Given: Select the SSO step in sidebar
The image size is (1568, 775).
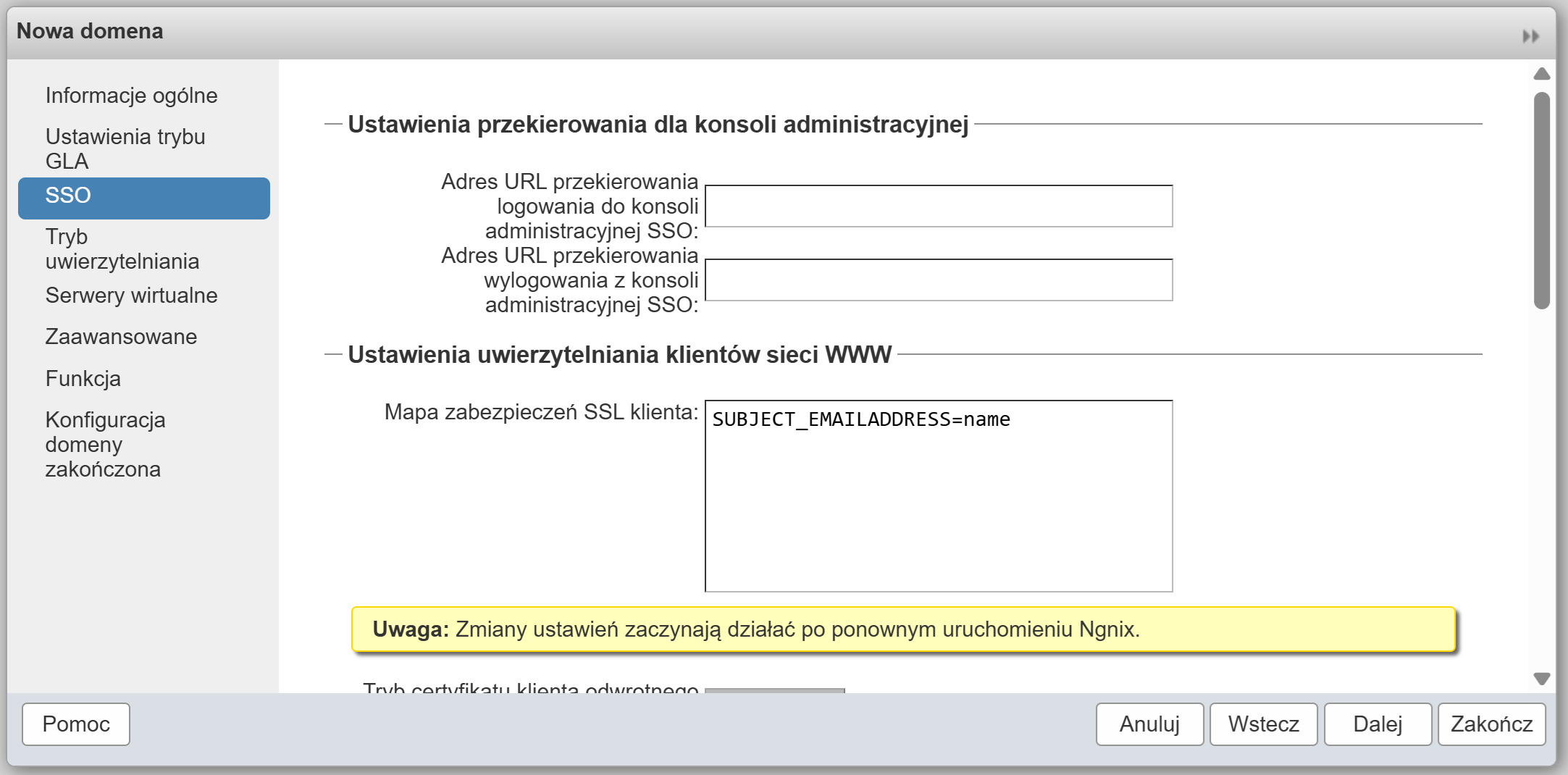Looking at the screenshot, I should 143,196.
